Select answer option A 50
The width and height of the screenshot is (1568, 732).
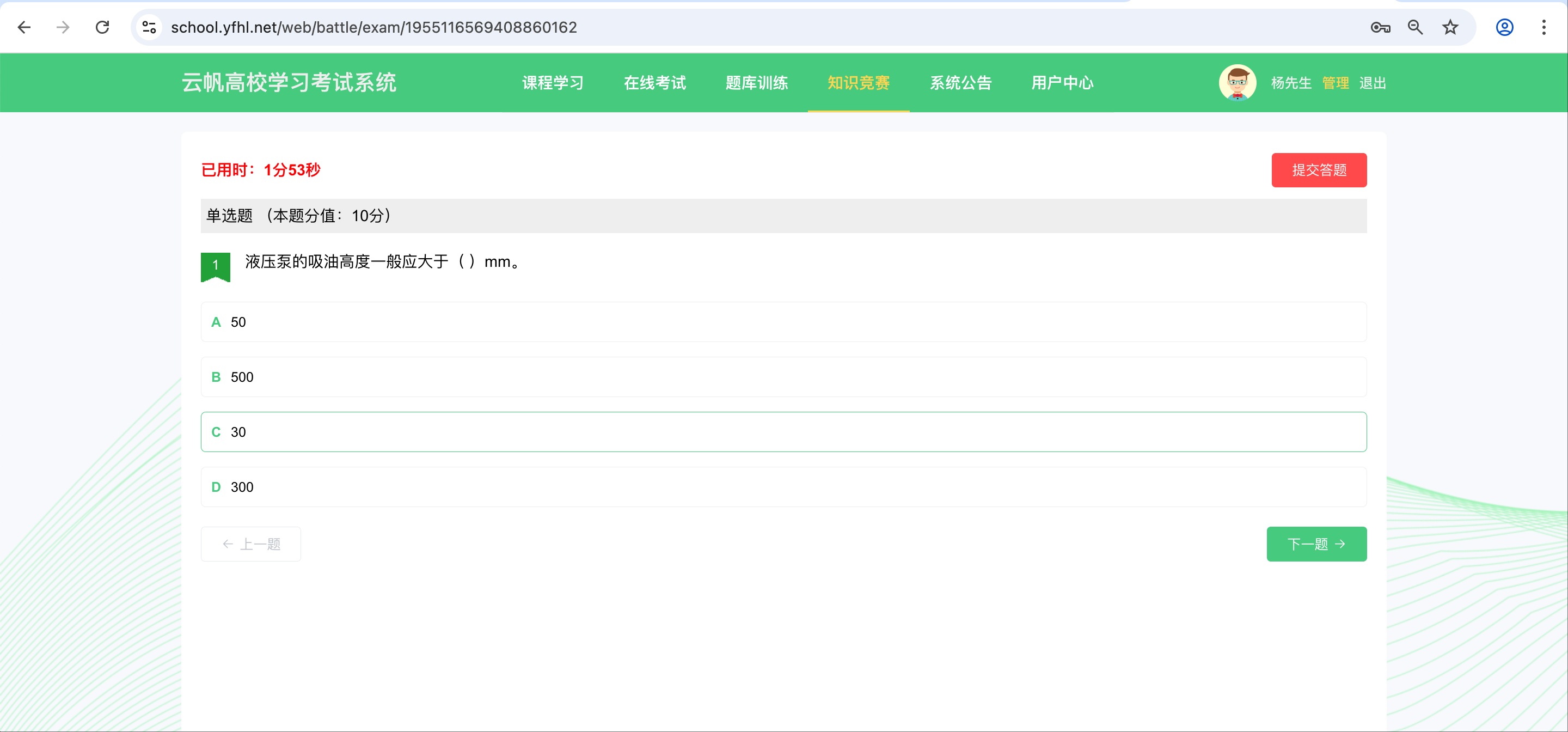[x=783, y=322]
